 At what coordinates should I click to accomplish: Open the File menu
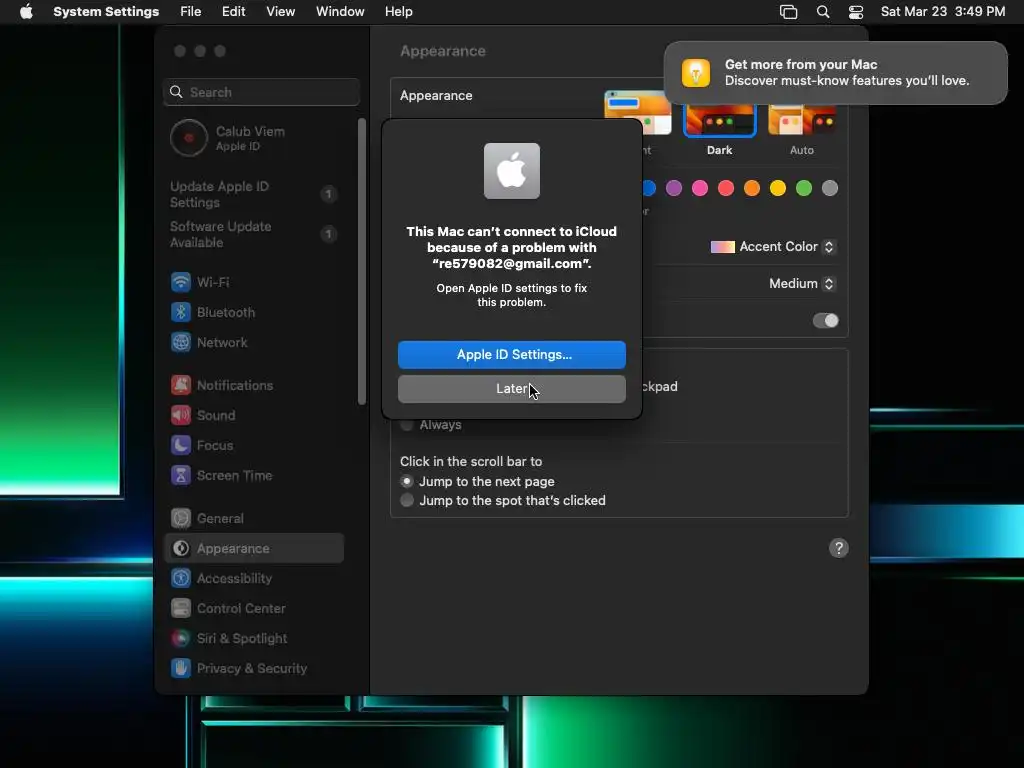click(x=191, y=12)
